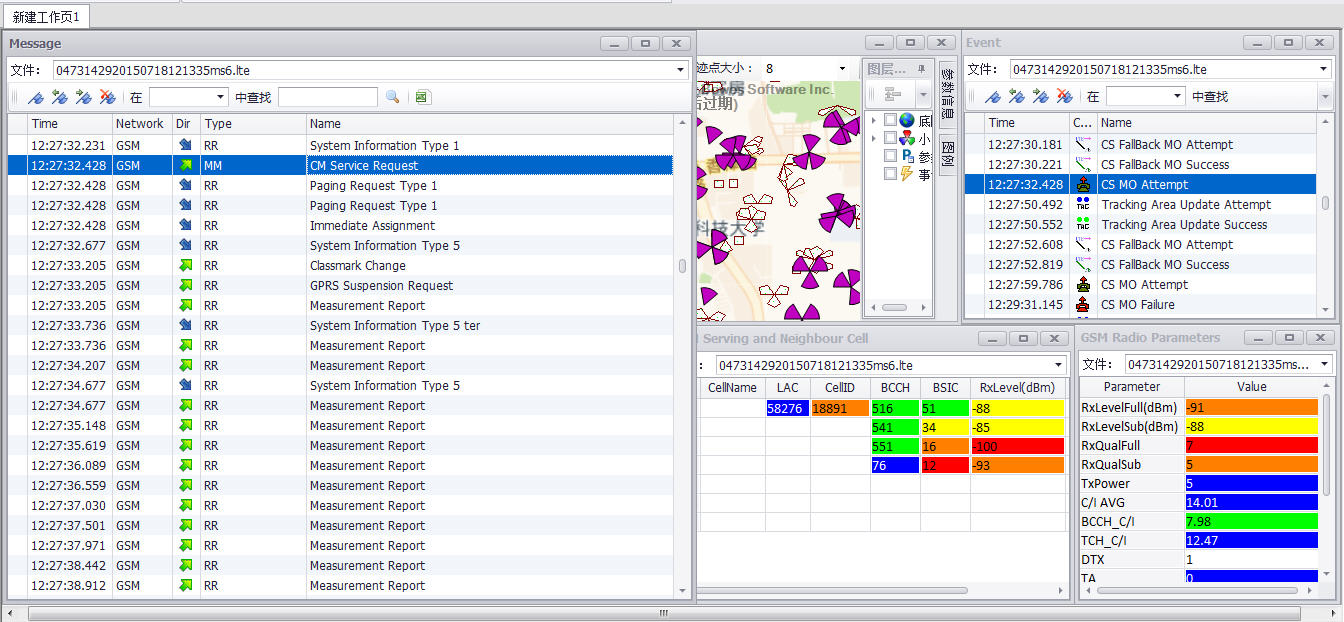Click the first binoculars find icon in Event toolbar
This screenshot has height=622, width=1344.
pos(993,97)
